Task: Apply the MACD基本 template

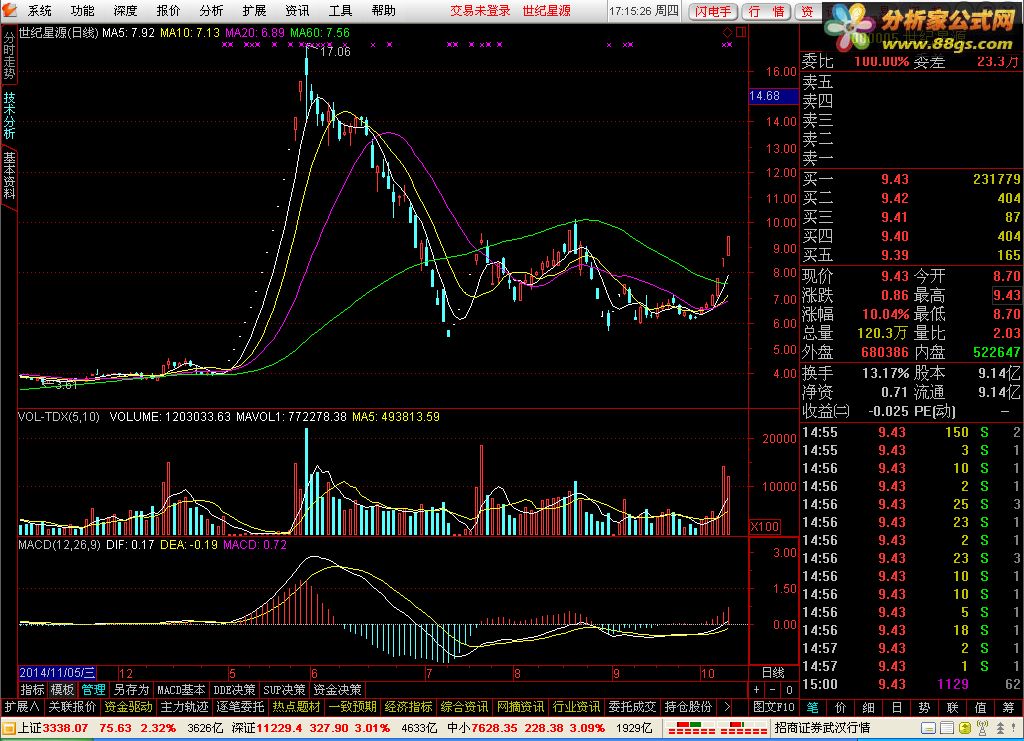Action: [181, 689]
